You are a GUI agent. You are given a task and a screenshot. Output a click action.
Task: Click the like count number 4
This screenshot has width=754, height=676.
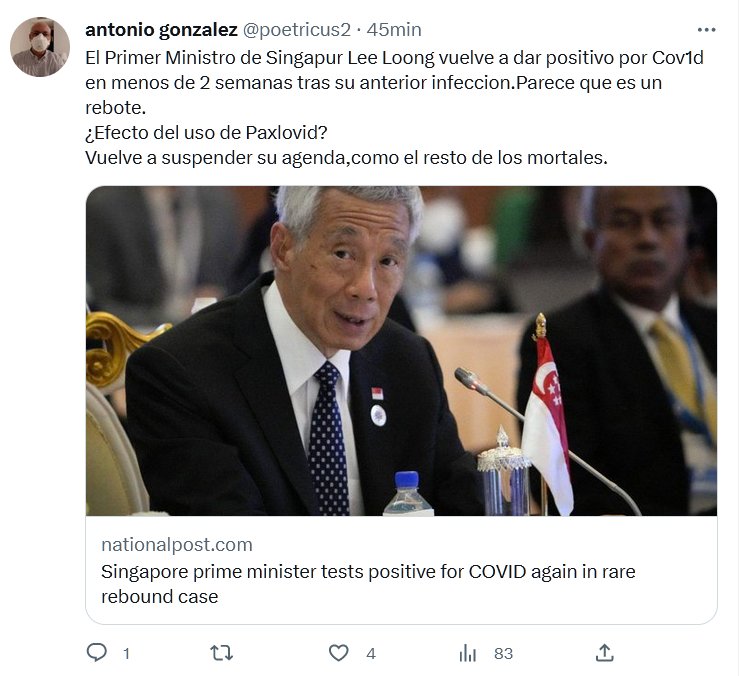click(x=371, y=654)
